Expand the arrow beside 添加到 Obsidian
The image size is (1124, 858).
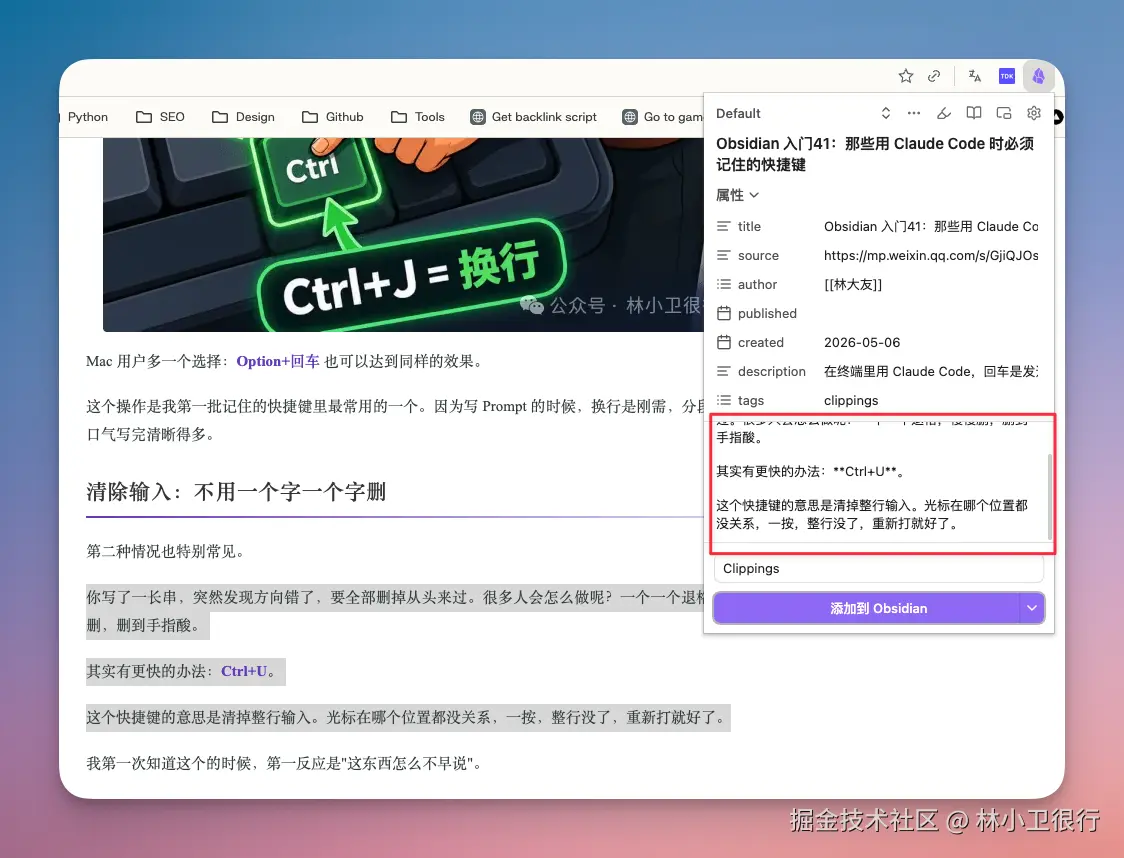click(1032, 609)
